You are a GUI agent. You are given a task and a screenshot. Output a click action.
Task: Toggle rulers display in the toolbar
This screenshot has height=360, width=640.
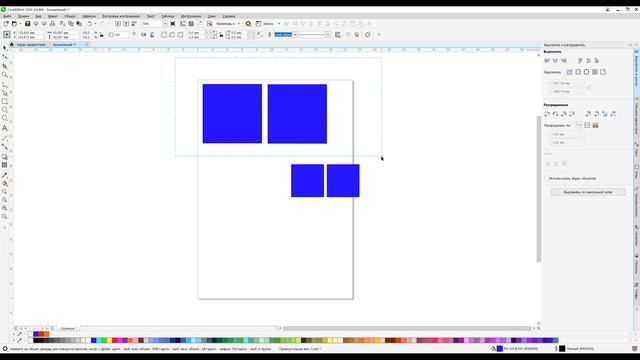(183, 24)
